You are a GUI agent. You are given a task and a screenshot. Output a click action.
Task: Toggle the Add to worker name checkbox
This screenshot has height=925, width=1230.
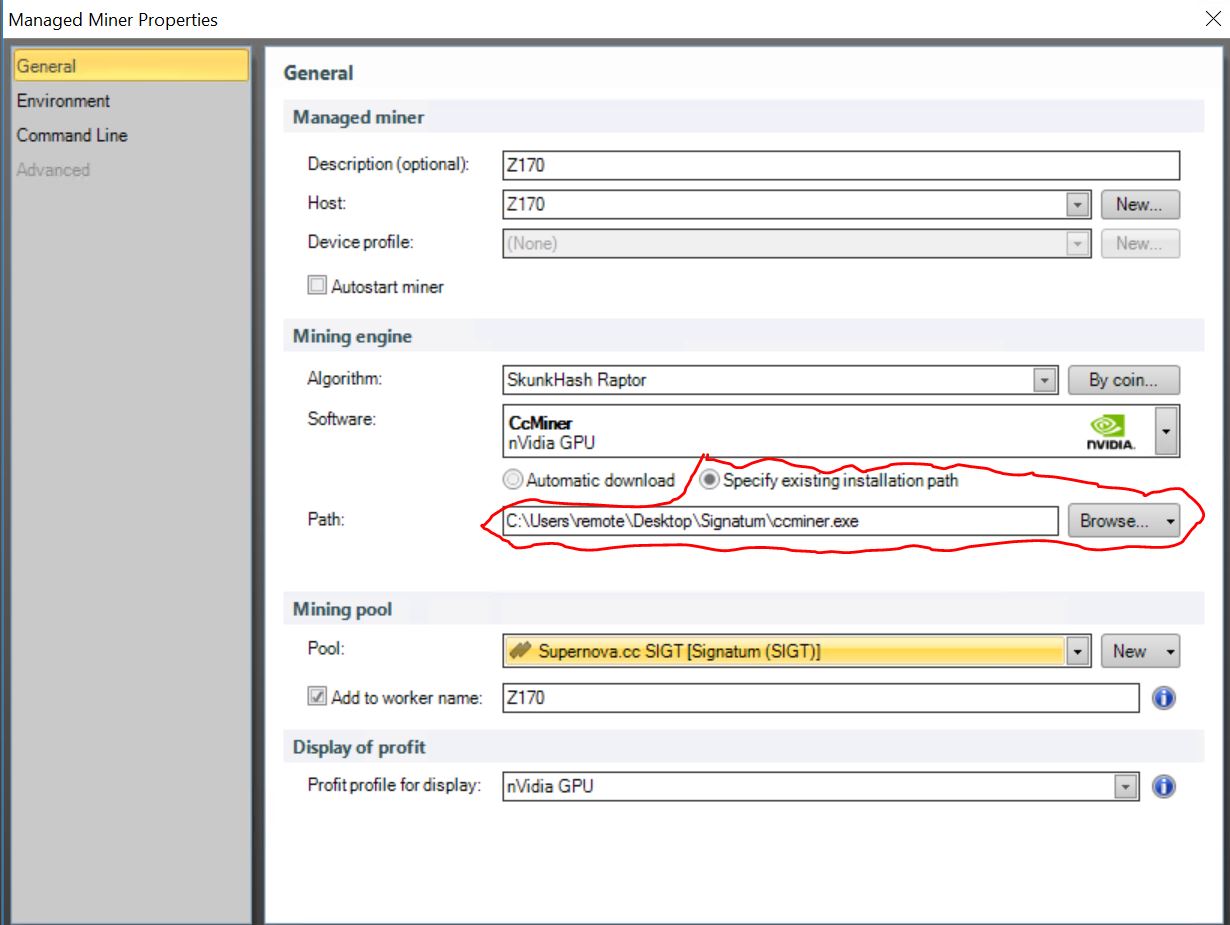point(317,697)
